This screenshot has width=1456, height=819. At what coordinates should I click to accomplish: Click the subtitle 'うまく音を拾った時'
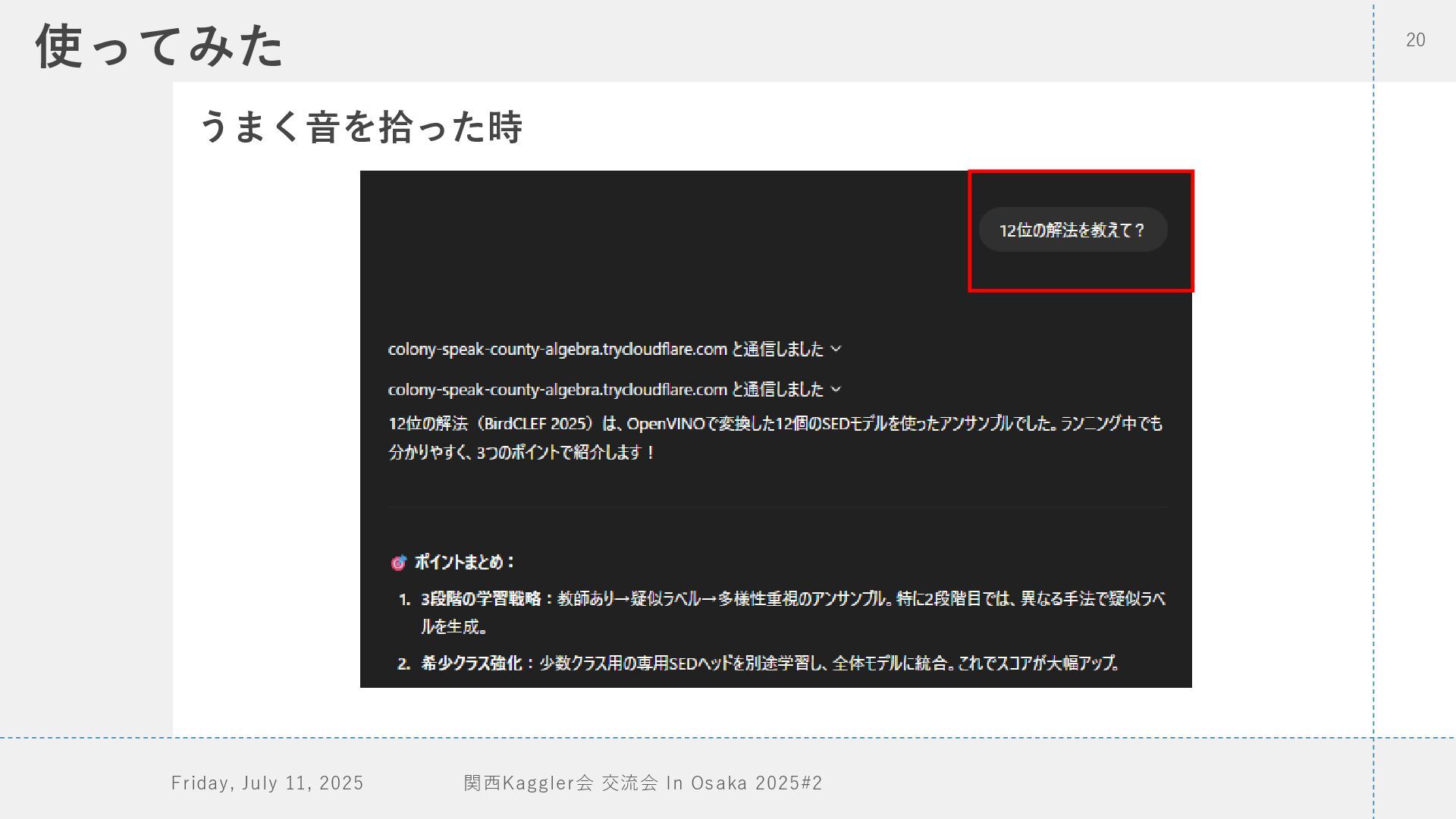361,127
